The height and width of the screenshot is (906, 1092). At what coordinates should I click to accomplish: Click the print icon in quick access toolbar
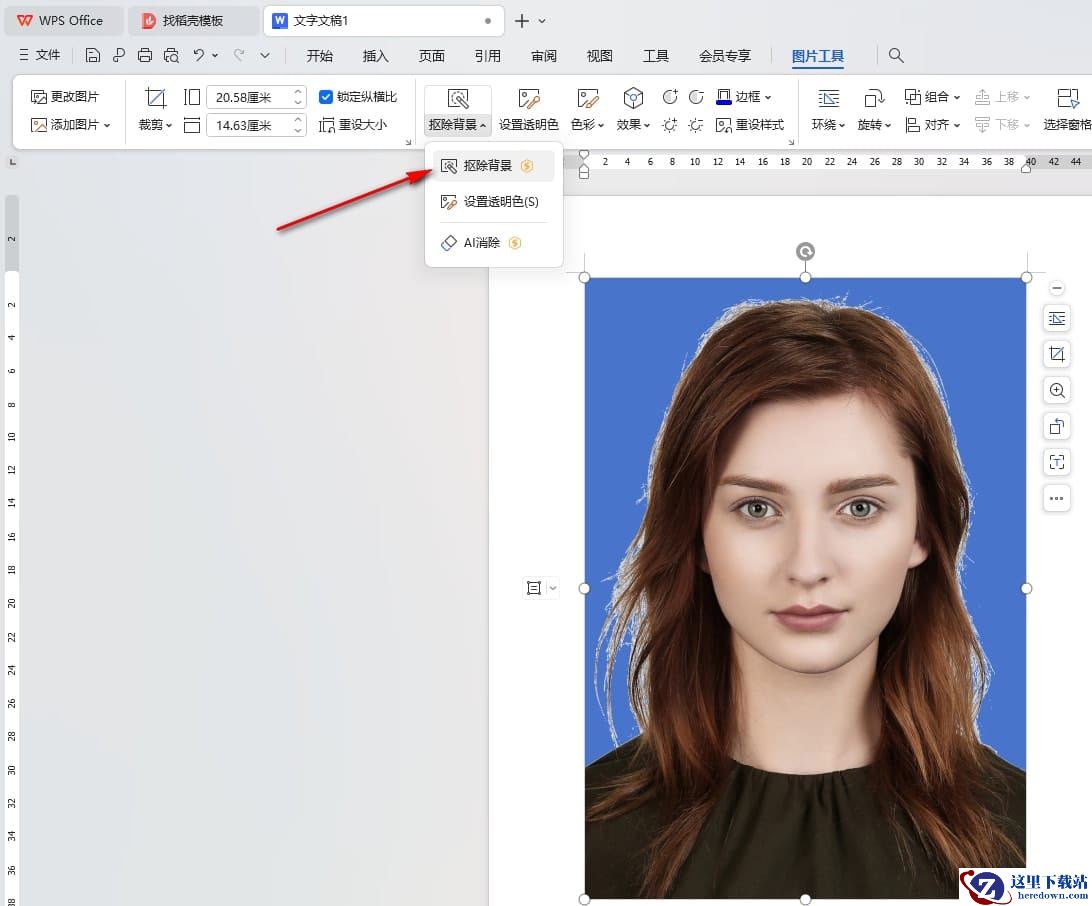(145, 55)
